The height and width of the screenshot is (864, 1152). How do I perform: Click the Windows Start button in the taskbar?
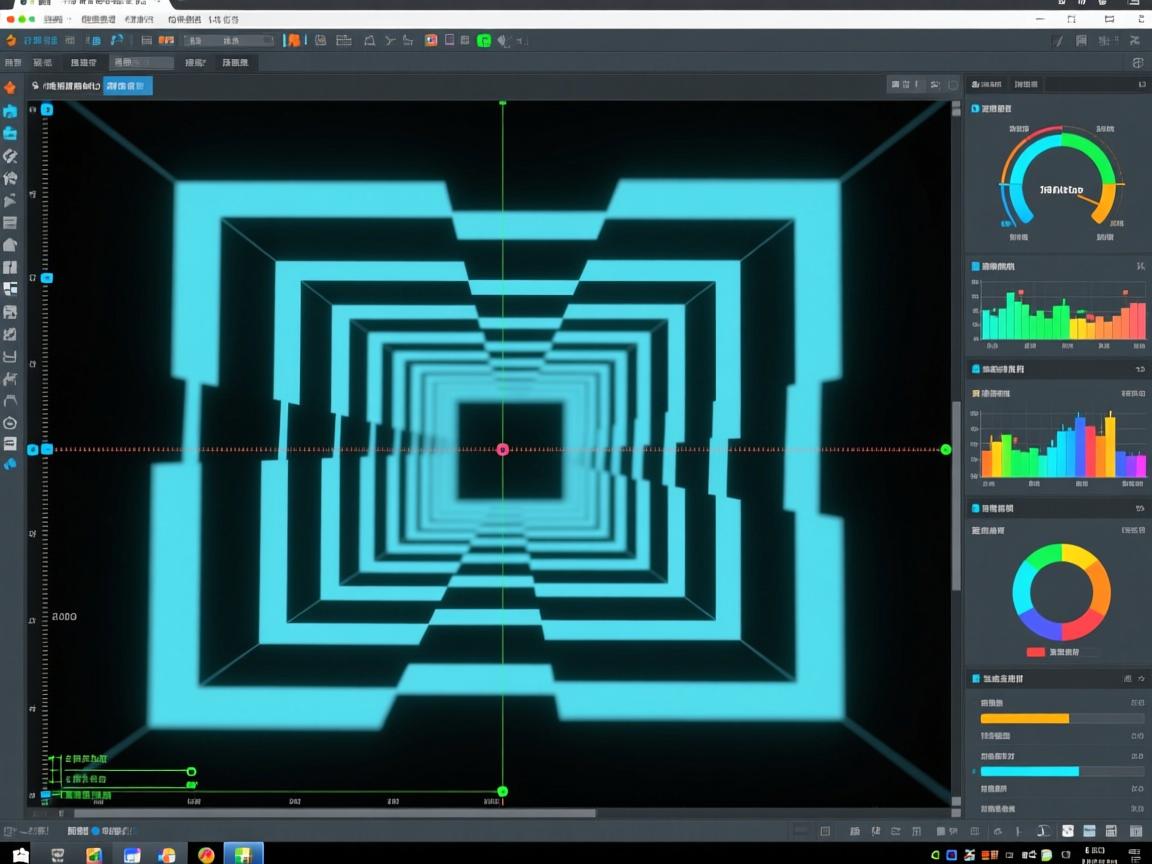point(20,855)
